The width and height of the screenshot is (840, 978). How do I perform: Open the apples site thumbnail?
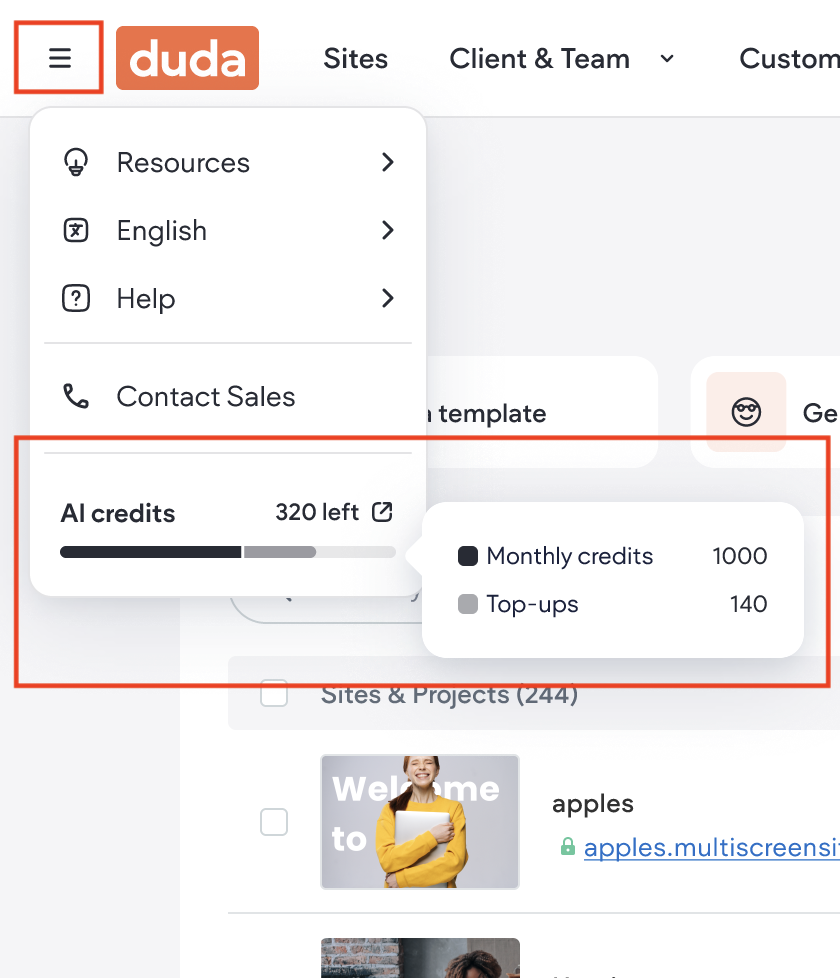tap(420, 822)
